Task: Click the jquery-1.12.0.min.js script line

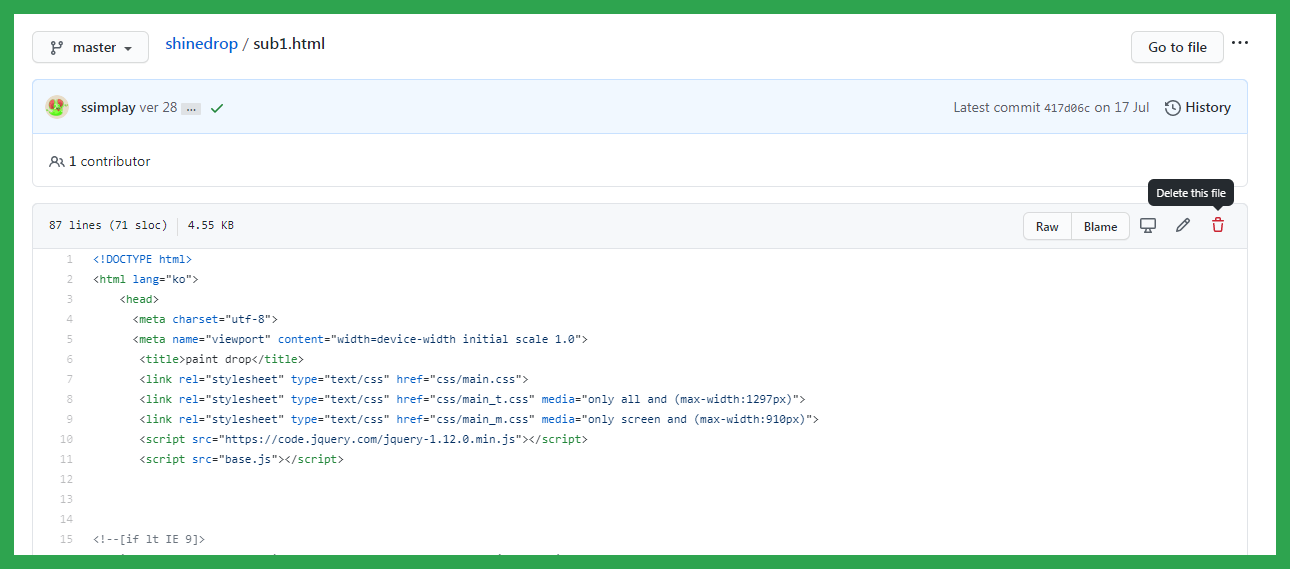Action: click(363, 439)
